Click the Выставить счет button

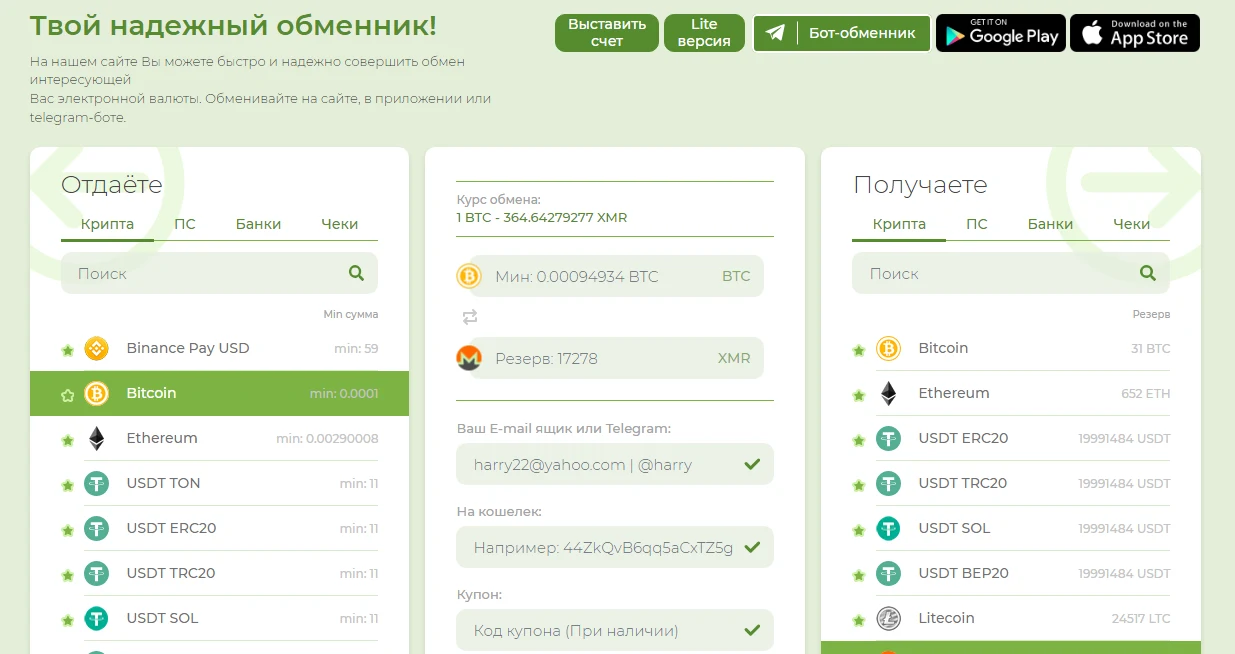pyautogui.click(x=607, y=33)
